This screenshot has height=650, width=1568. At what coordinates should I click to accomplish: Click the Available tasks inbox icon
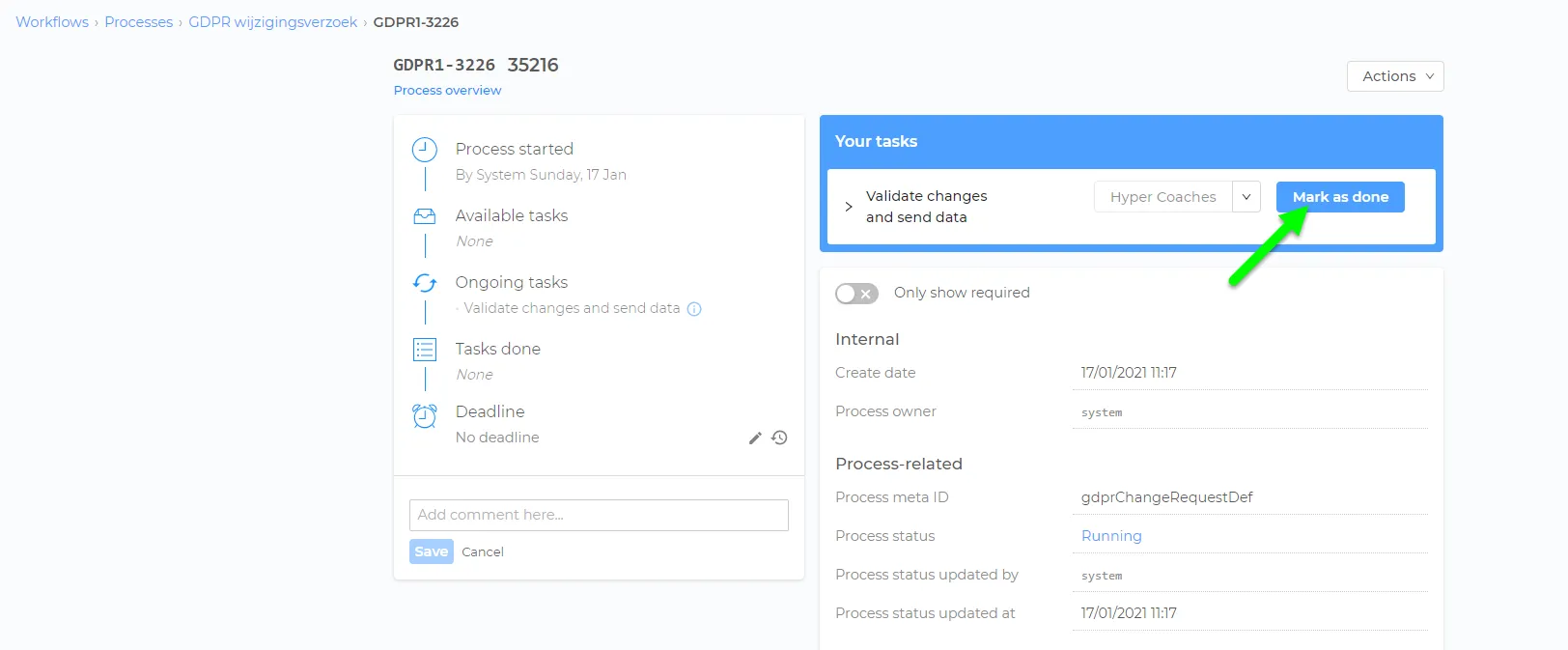pyautogui.click(x=425, y=216)
